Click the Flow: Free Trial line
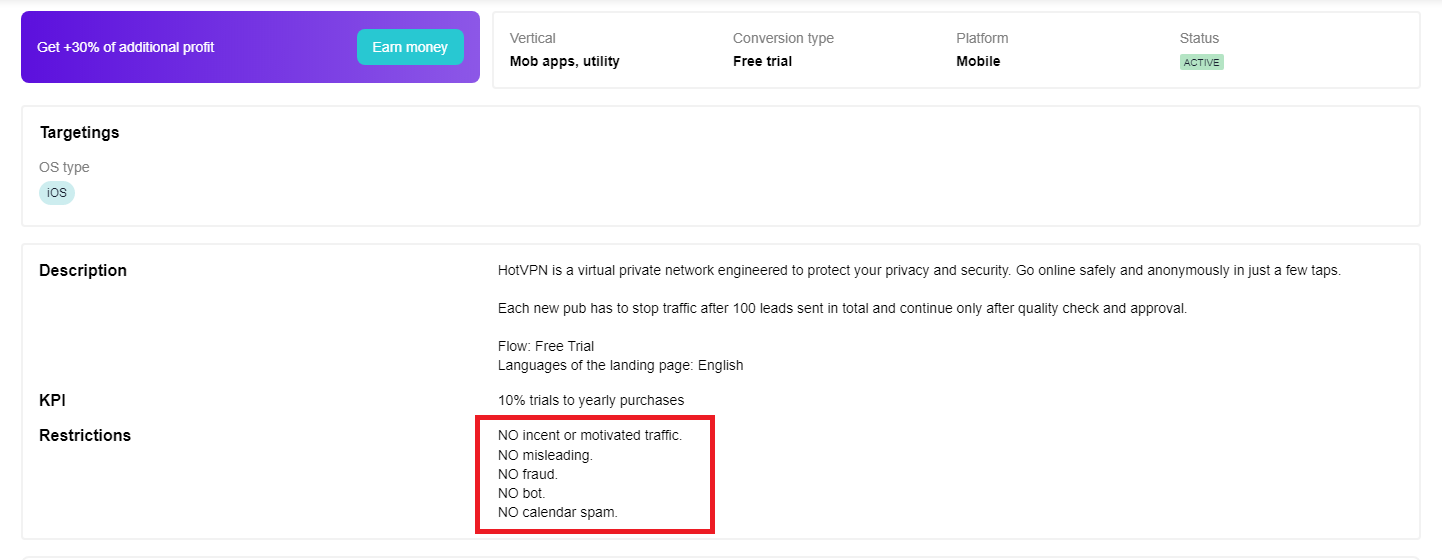 tap(546, 346)
